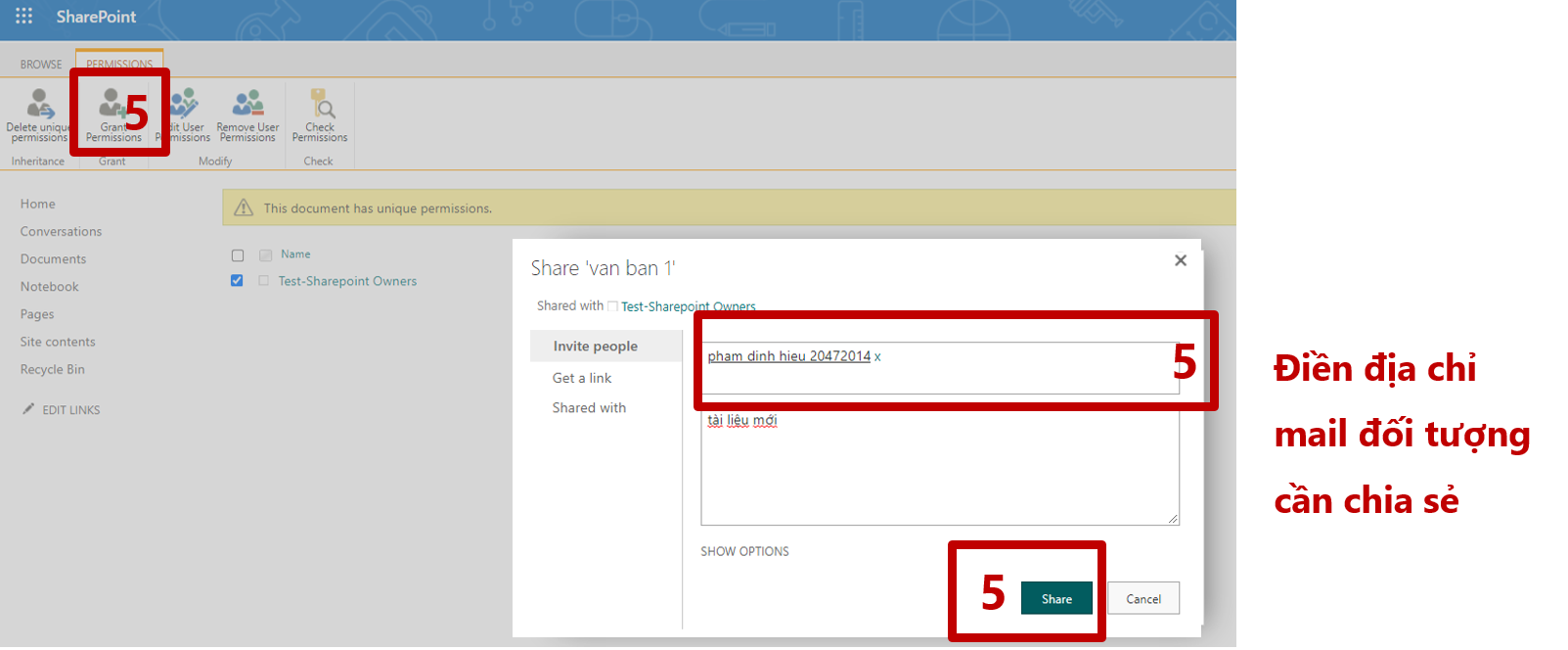Close the Share 'van ban 1' dialog
This screenshot has height=650, width=1568.
(1181, 260)
